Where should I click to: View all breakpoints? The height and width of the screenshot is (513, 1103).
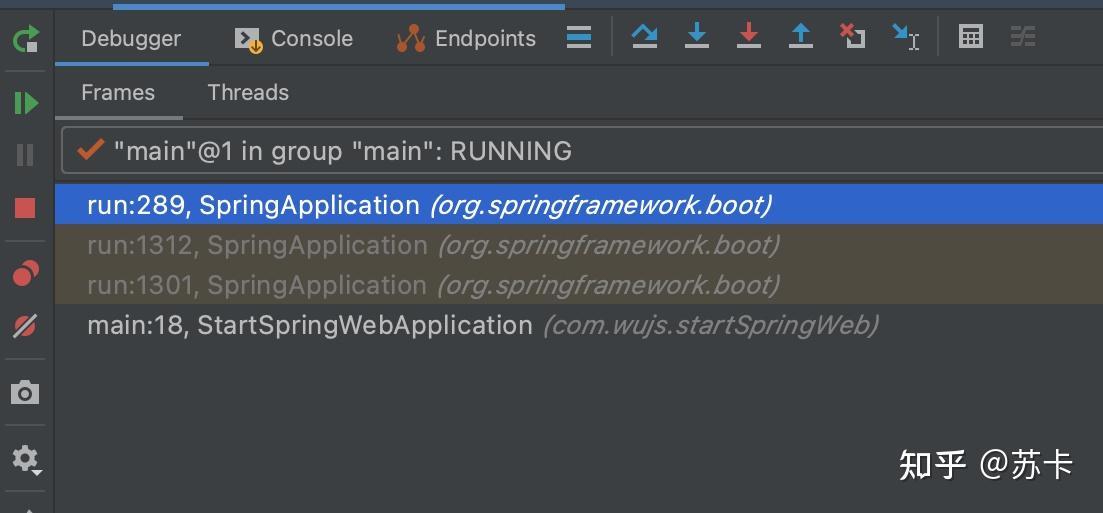point(26,273)
